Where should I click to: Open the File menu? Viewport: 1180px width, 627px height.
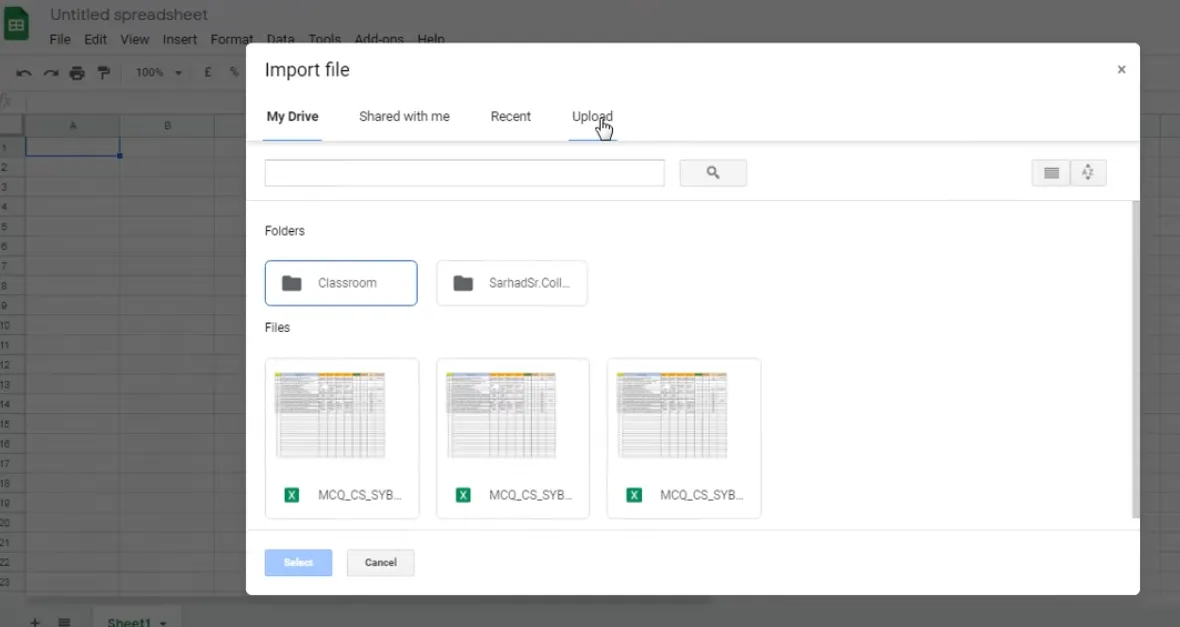tap(60, 40)
